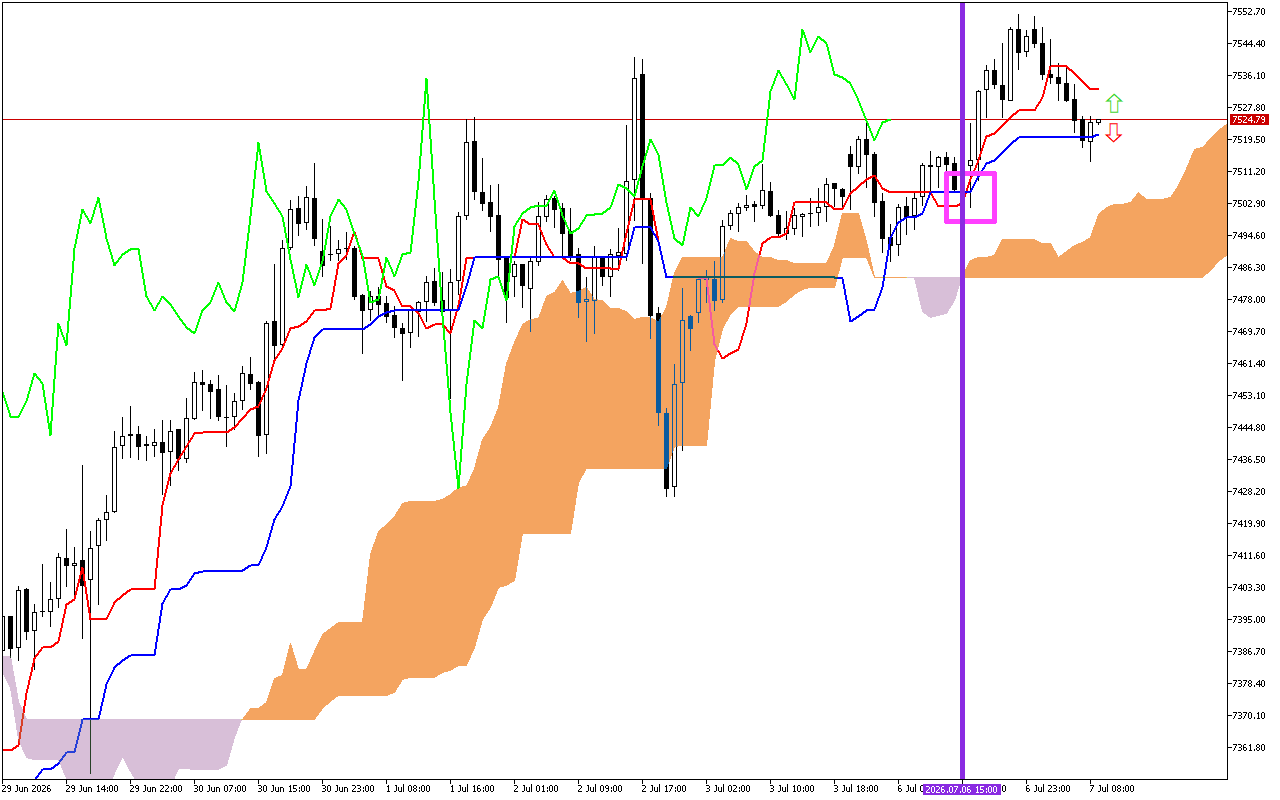The width and height of the screenshot is (1280, 800).
Task: Click price label 7395.00 on the axis
Action: 1250,620
